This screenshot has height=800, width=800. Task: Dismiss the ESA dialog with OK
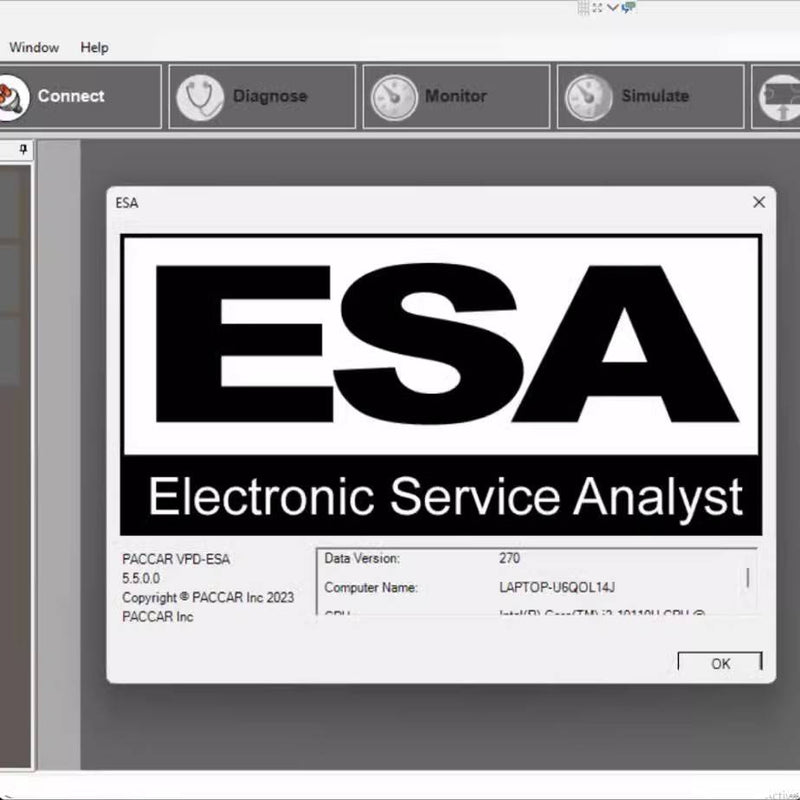pyautogui.click(x=720, y=663)
